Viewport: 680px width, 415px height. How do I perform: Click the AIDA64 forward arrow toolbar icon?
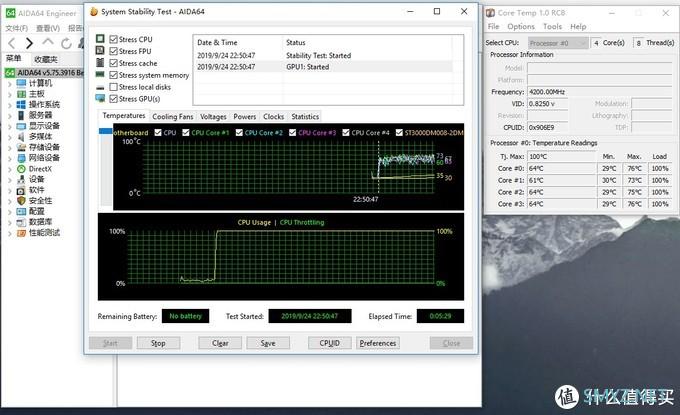(29, 43)
